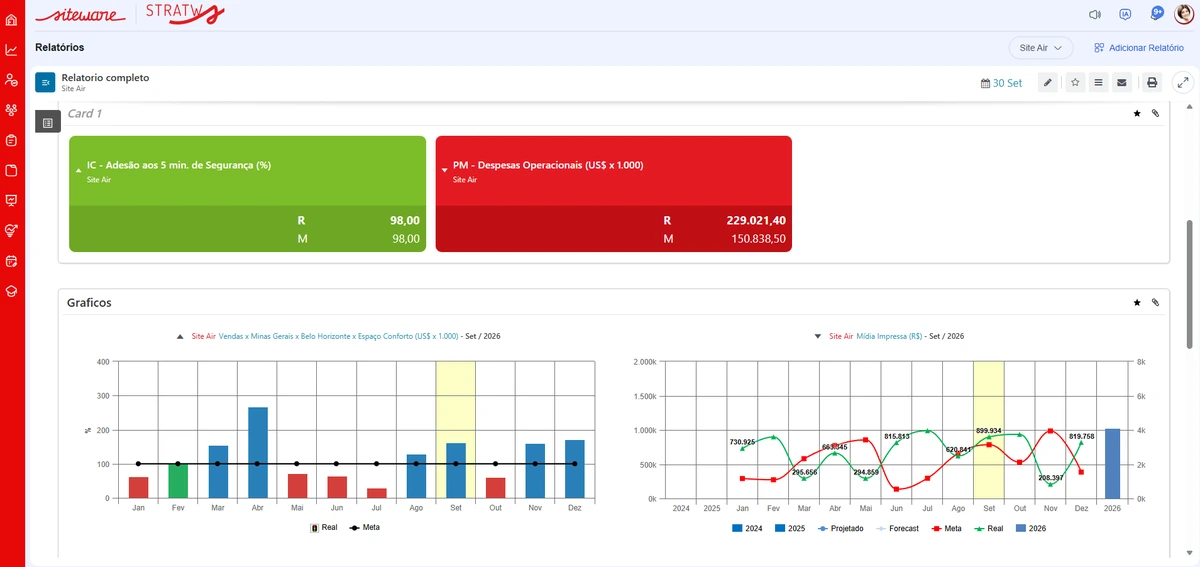Click the 229.021,40 value on the red card

pos(756,220)
